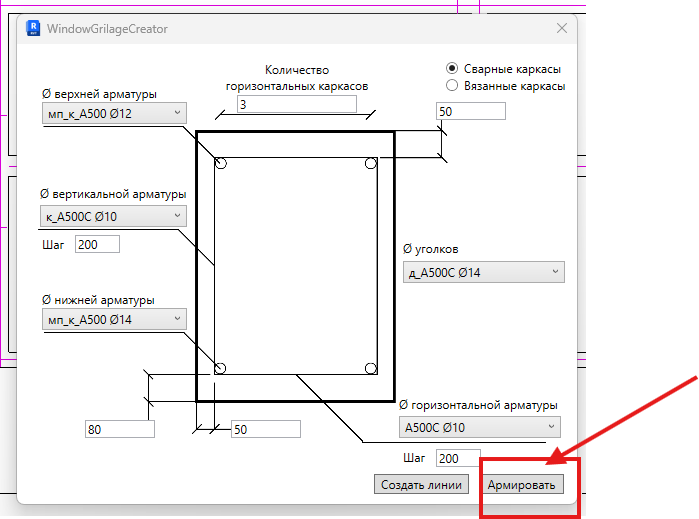Open the Ø верхней арматуры dropdown

click(114, 113)
